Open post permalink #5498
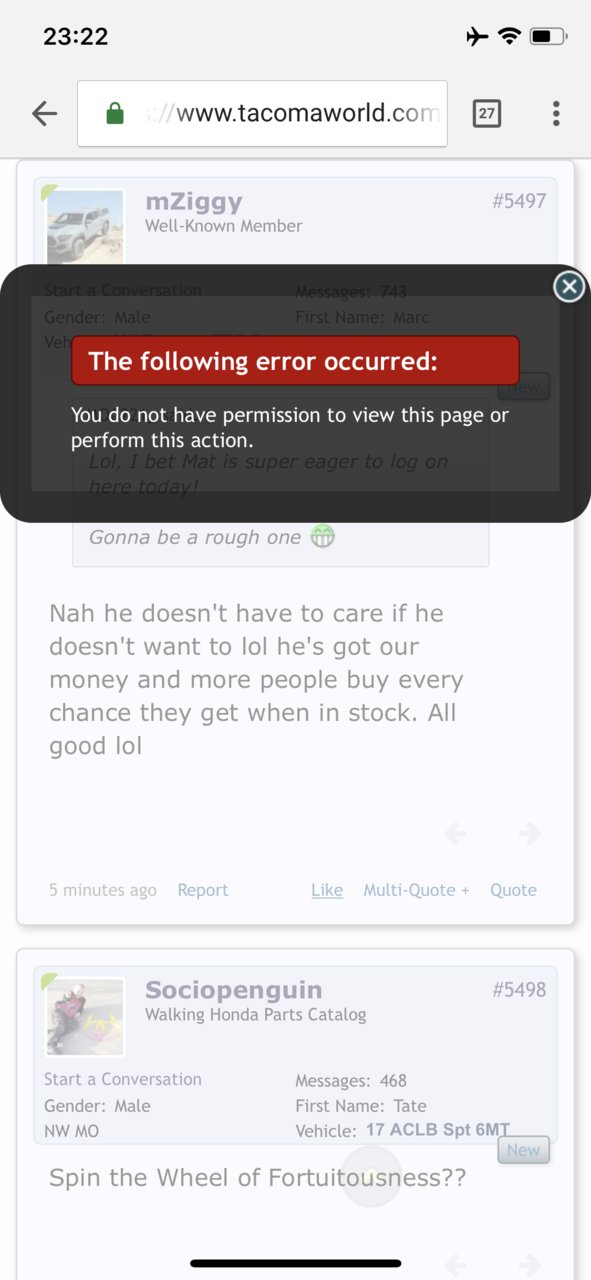Screen dimensions: 591x1280 tap(519, 990)
